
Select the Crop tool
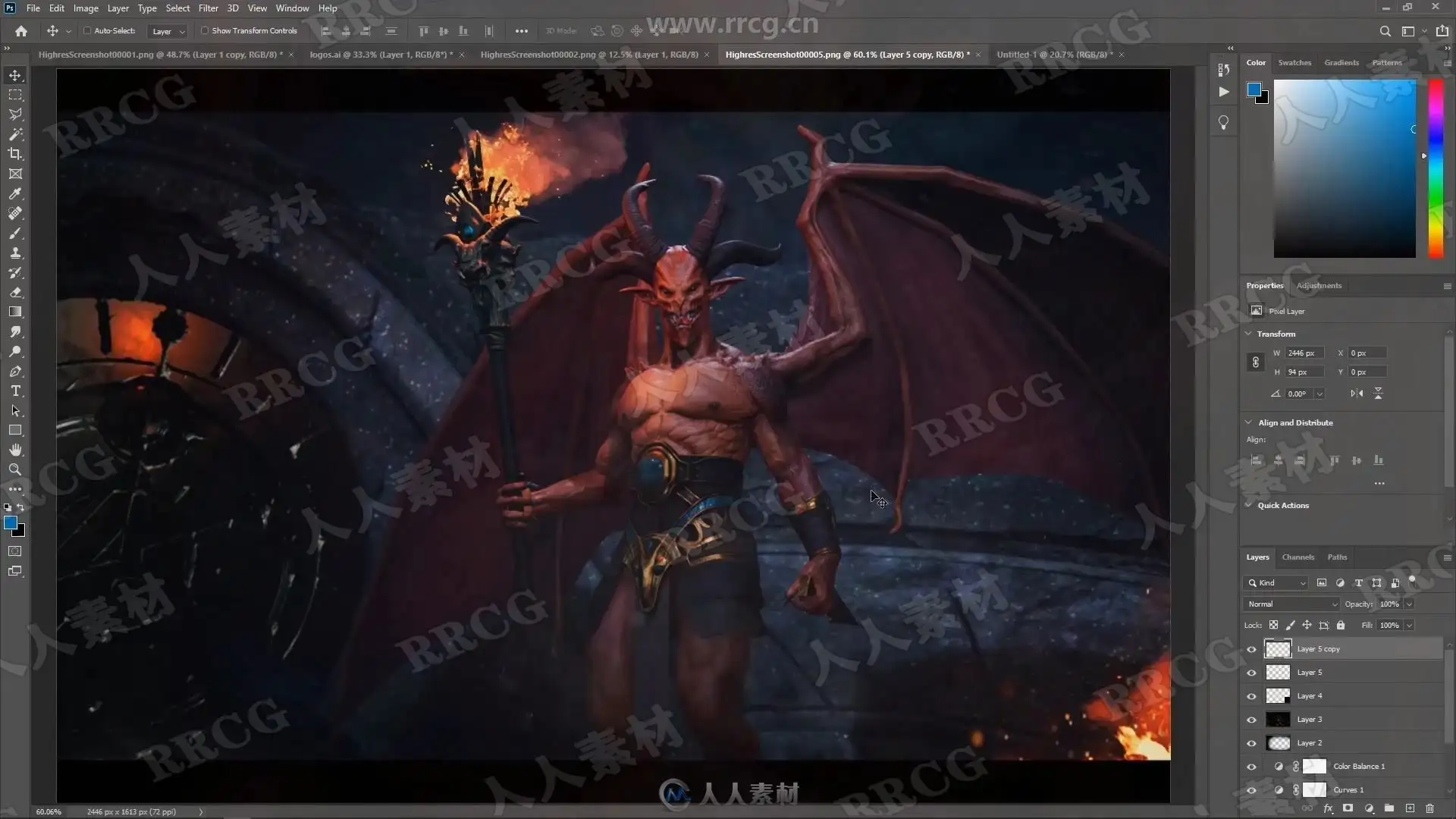point(15,154)
